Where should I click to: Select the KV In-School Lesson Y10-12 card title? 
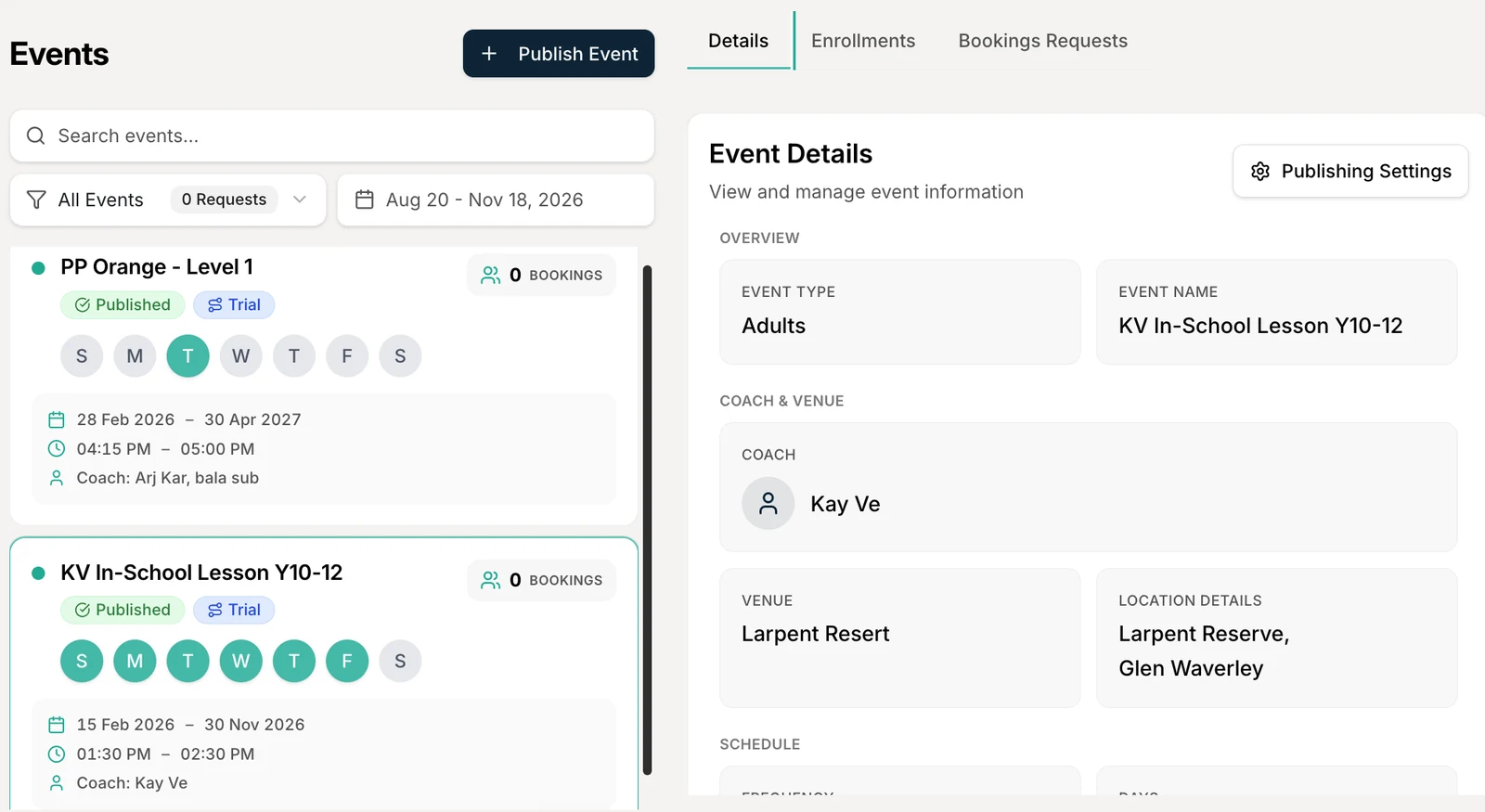201,573
